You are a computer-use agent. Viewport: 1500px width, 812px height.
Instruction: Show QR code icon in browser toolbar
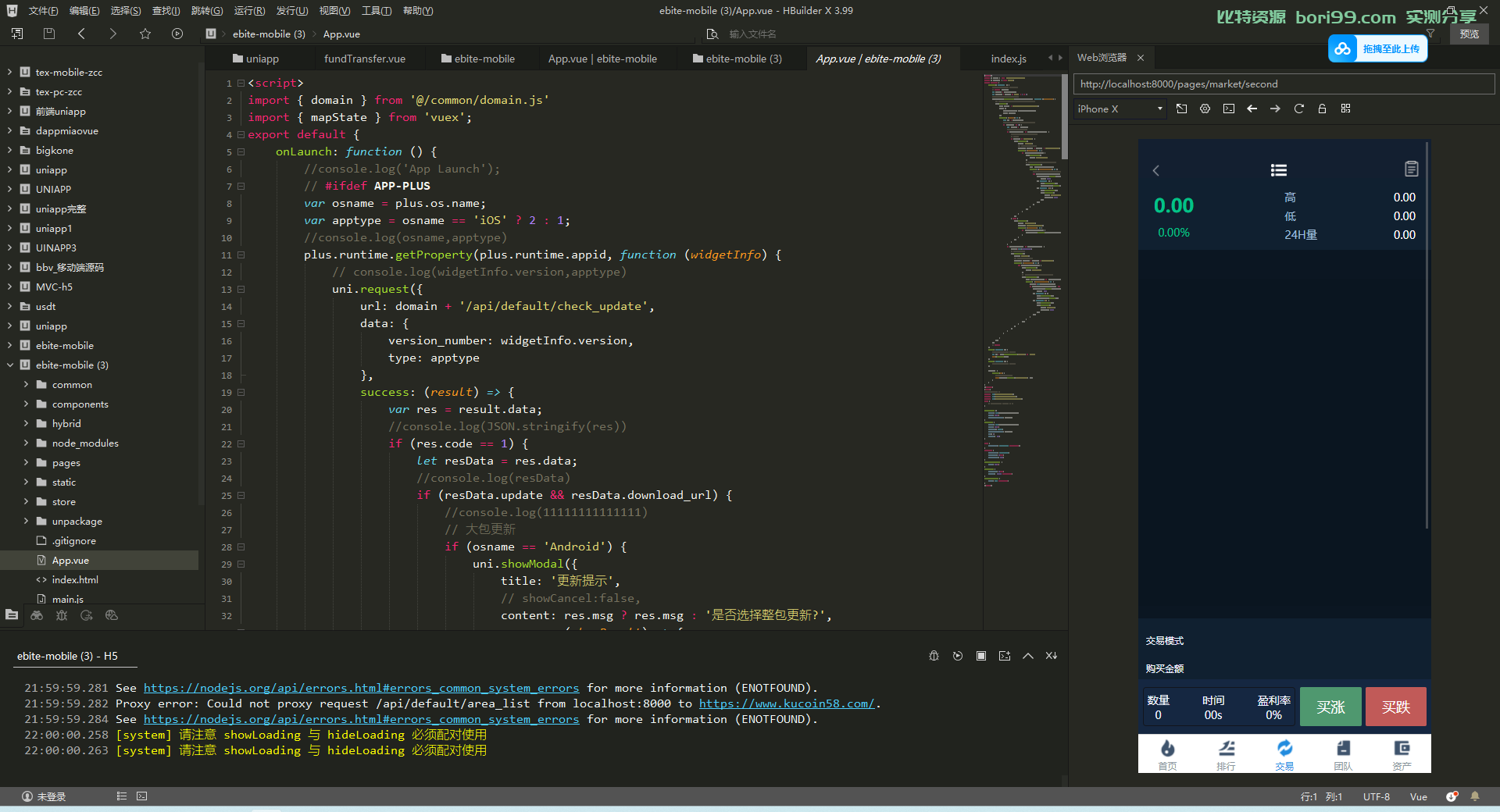tap(1345, 109)
